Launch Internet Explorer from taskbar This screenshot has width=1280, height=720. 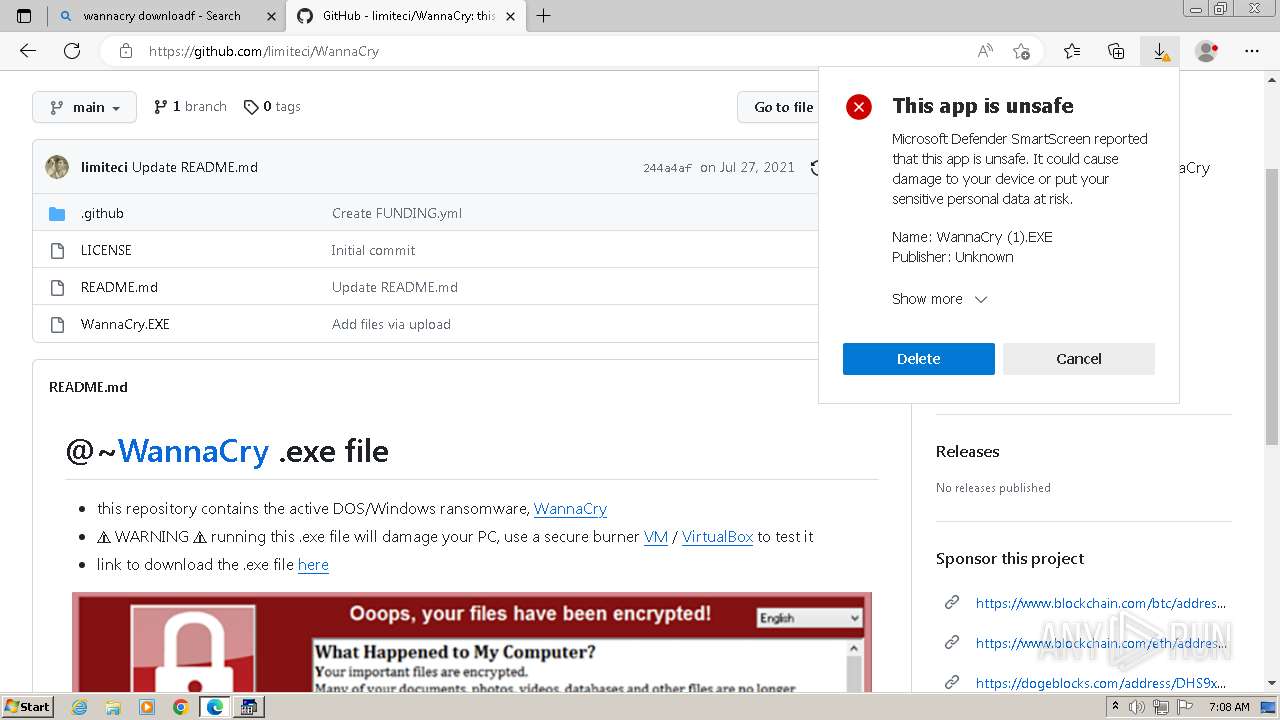[x=80, y=707]
